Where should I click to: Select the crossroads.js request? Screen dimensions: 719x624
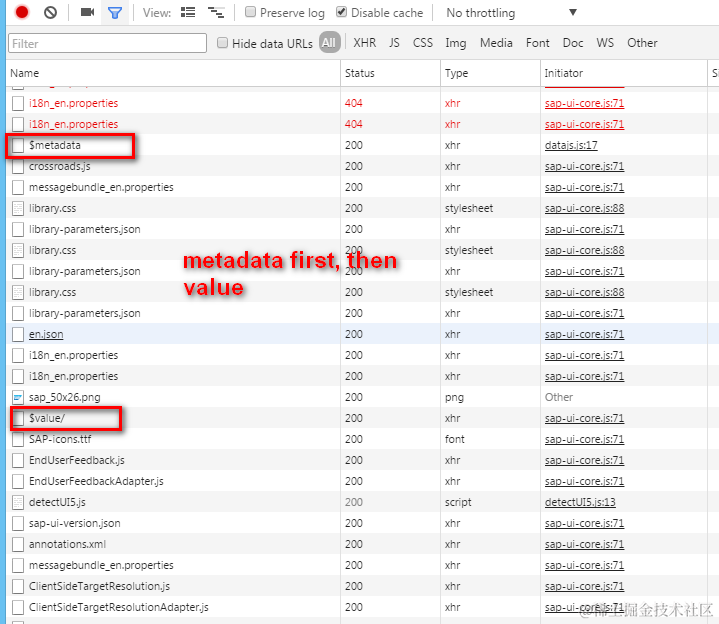pyautogui.click(x=60, y=166)
